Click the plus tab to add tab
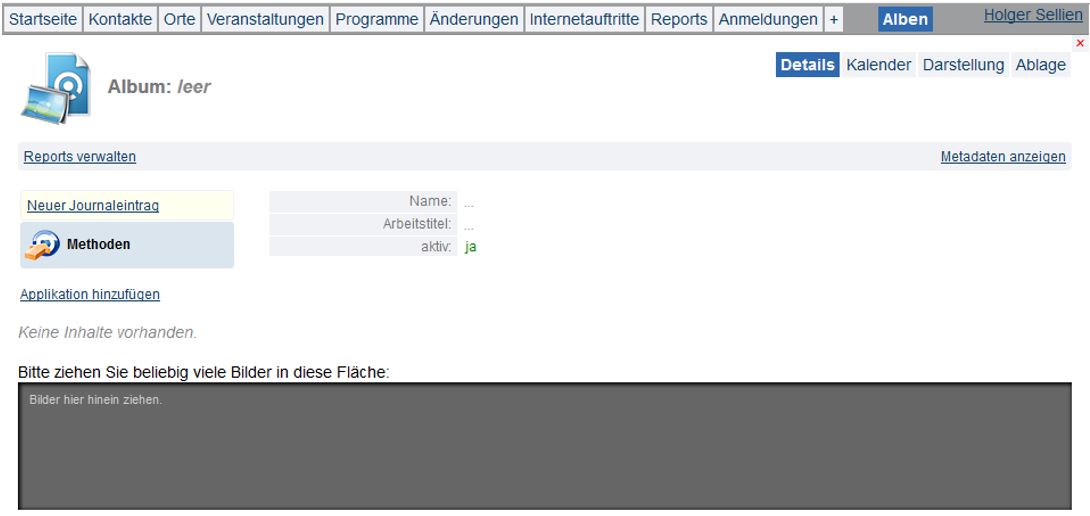 834,19
